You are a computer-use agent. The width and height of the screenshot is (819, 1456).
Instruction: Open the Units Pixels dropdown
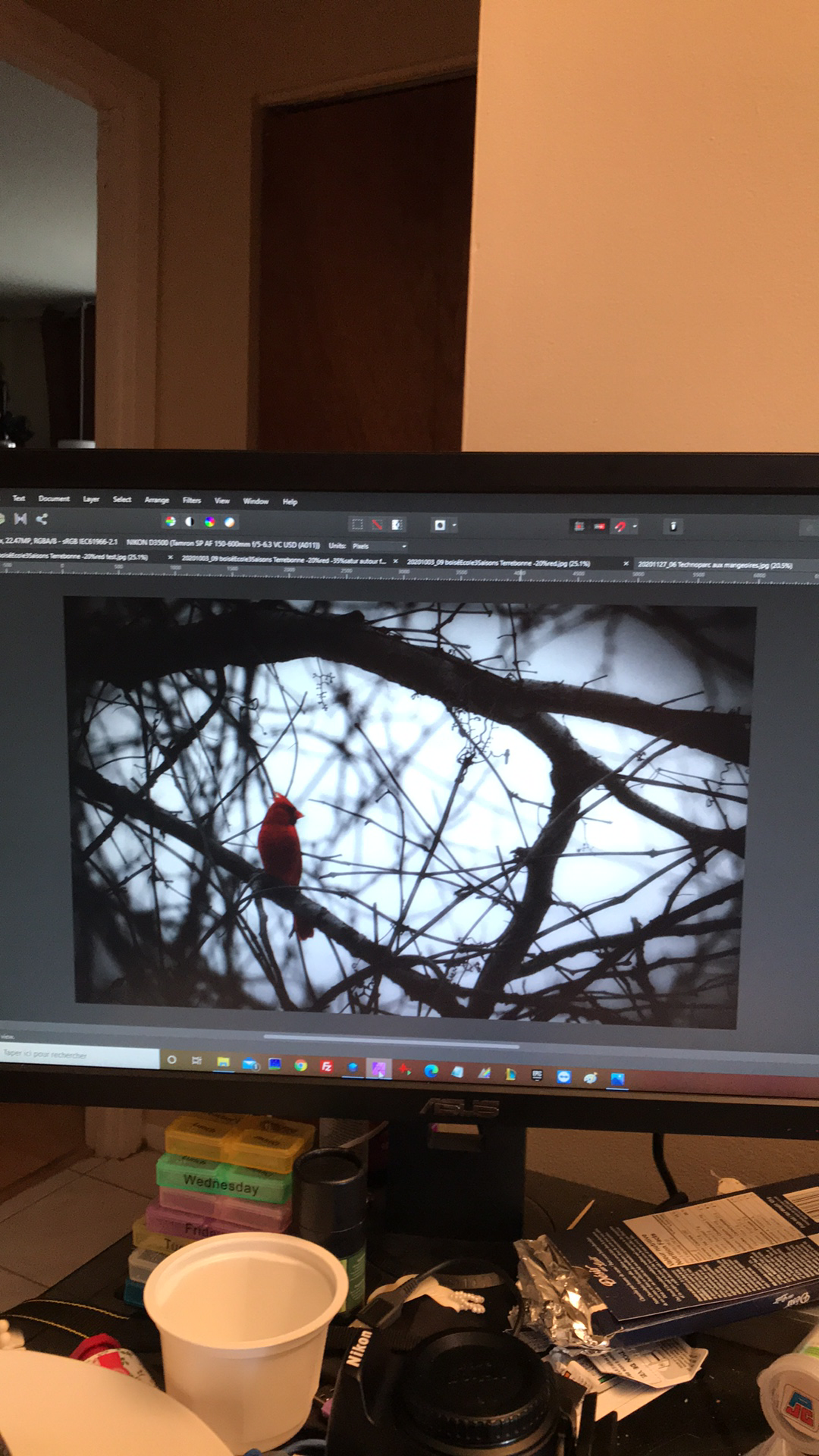(378, 546)
